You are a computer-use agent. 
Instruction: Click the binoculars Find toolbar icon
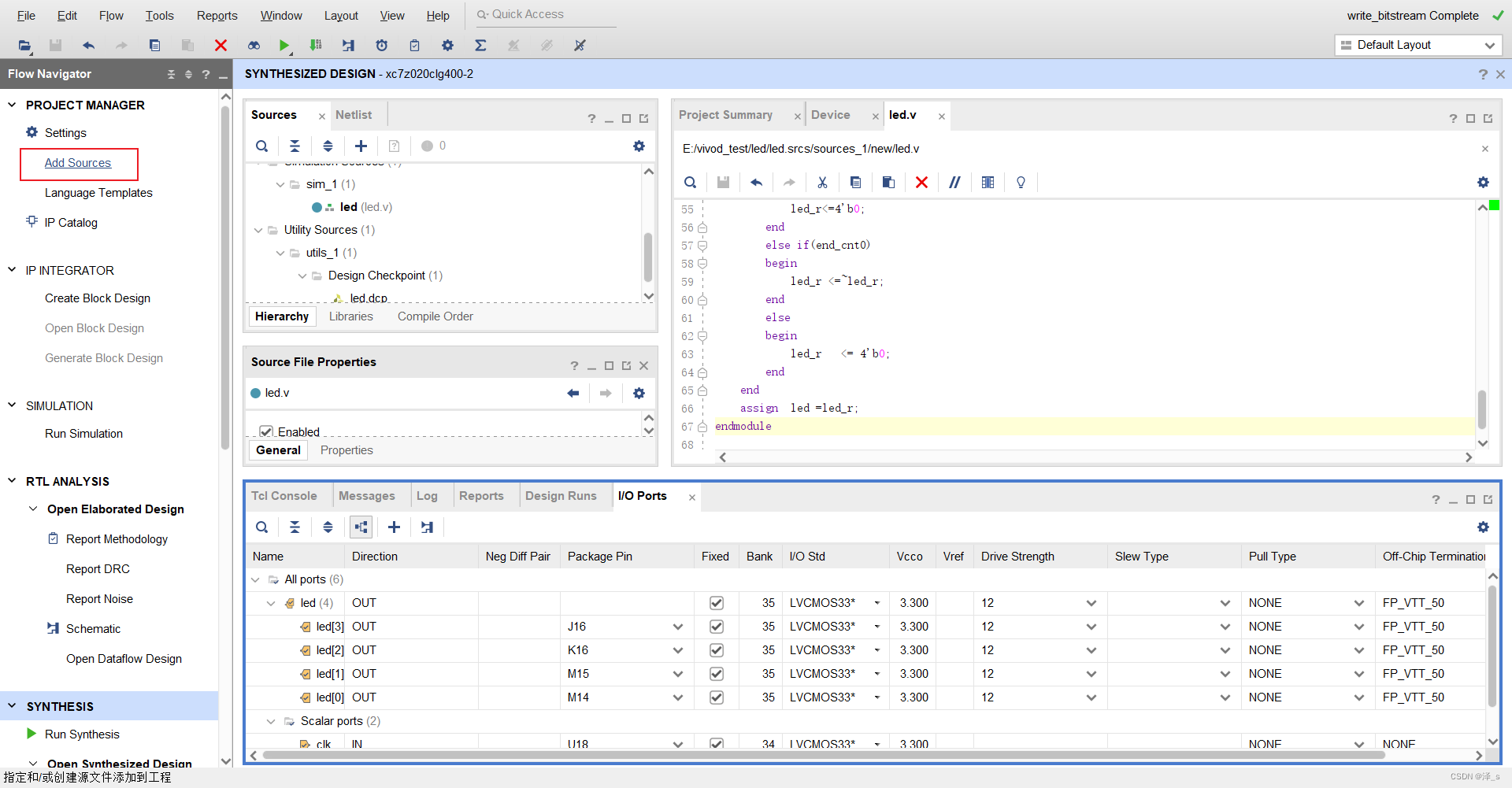[x=254, y=46]
